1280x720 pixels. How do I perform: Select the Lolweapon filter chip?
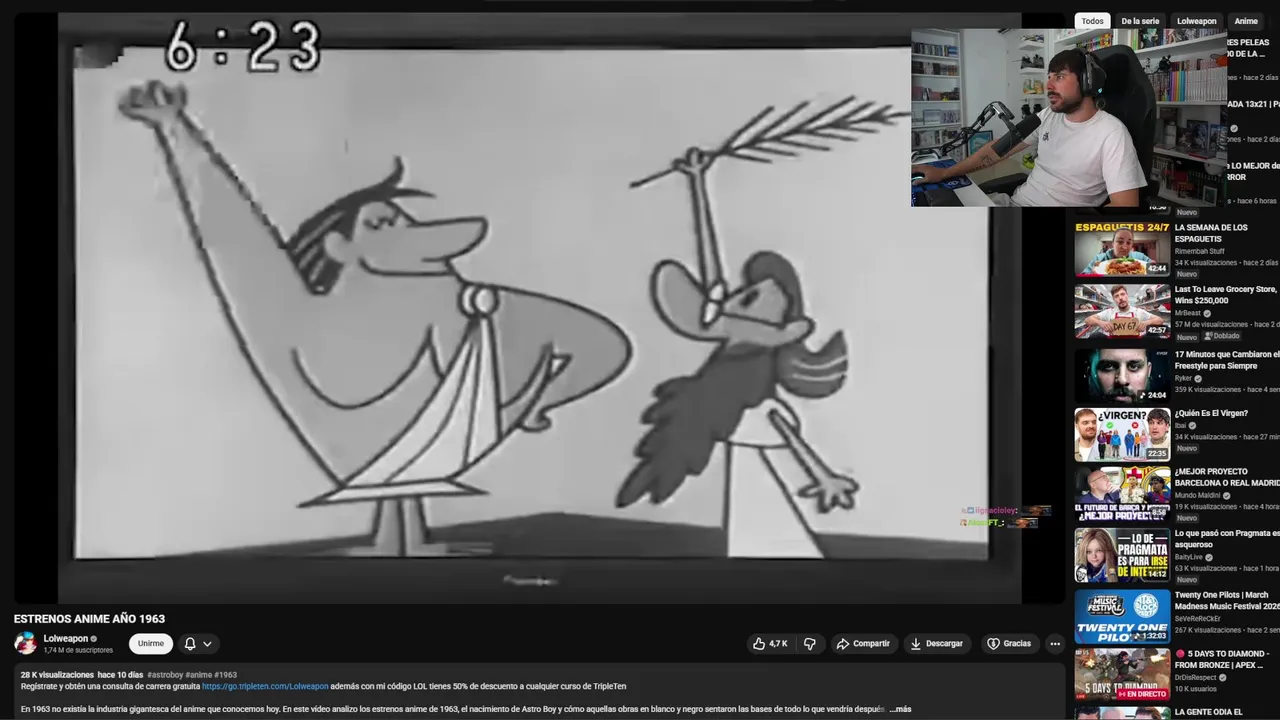click(1197, 21)
